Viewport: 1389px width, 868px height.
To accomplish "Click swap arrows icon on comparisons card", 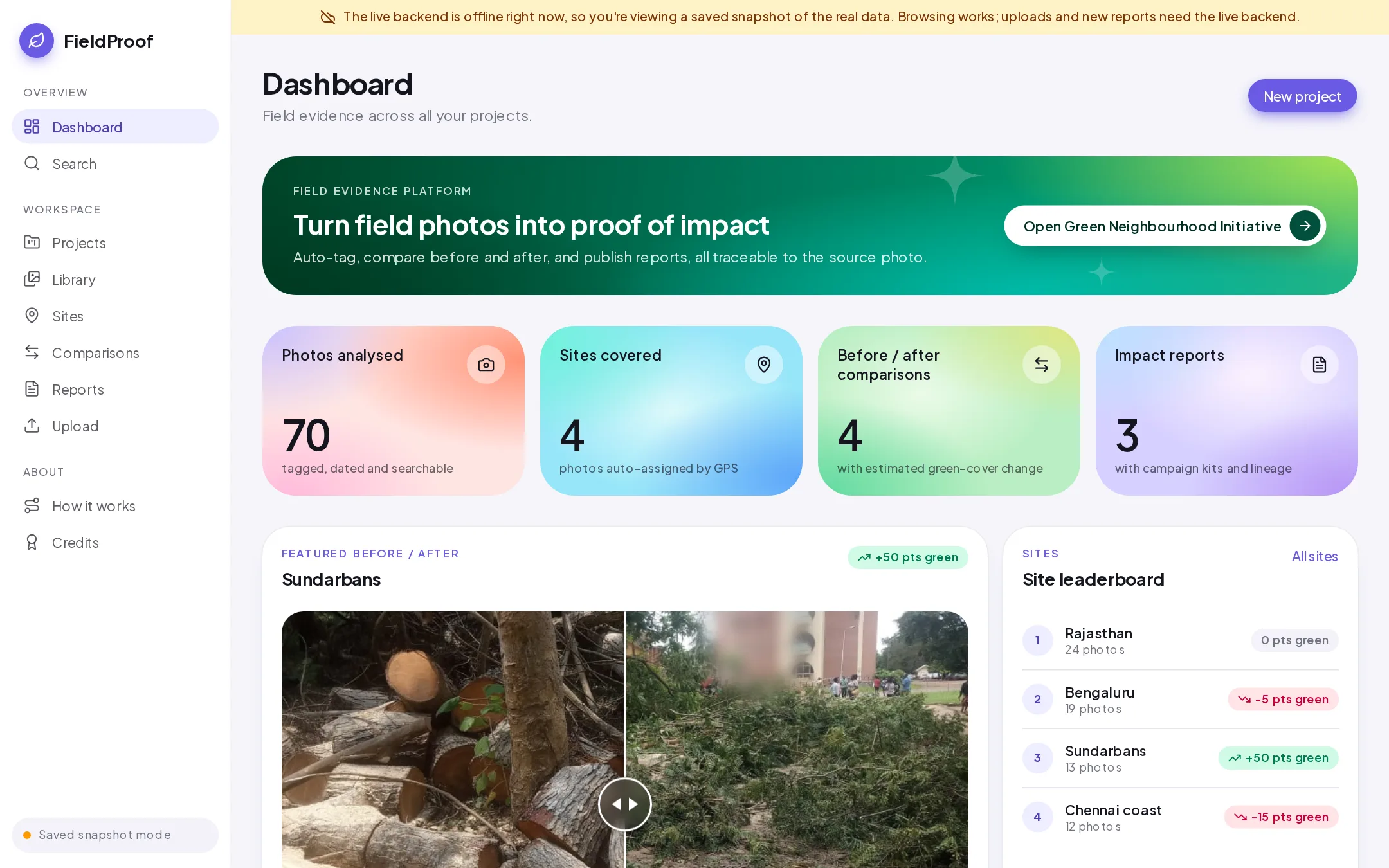I will point(1042,365).
